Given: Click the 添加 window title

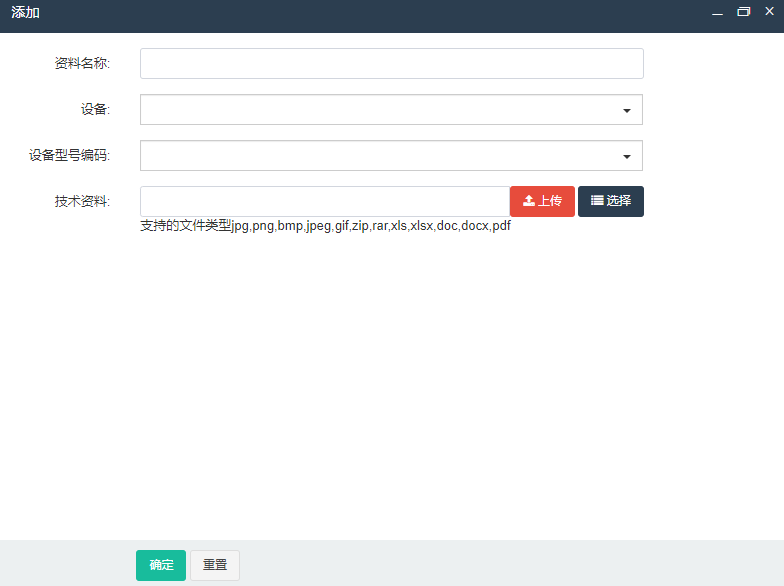Looking at the screenshot, I should click(x=26, y=12).
